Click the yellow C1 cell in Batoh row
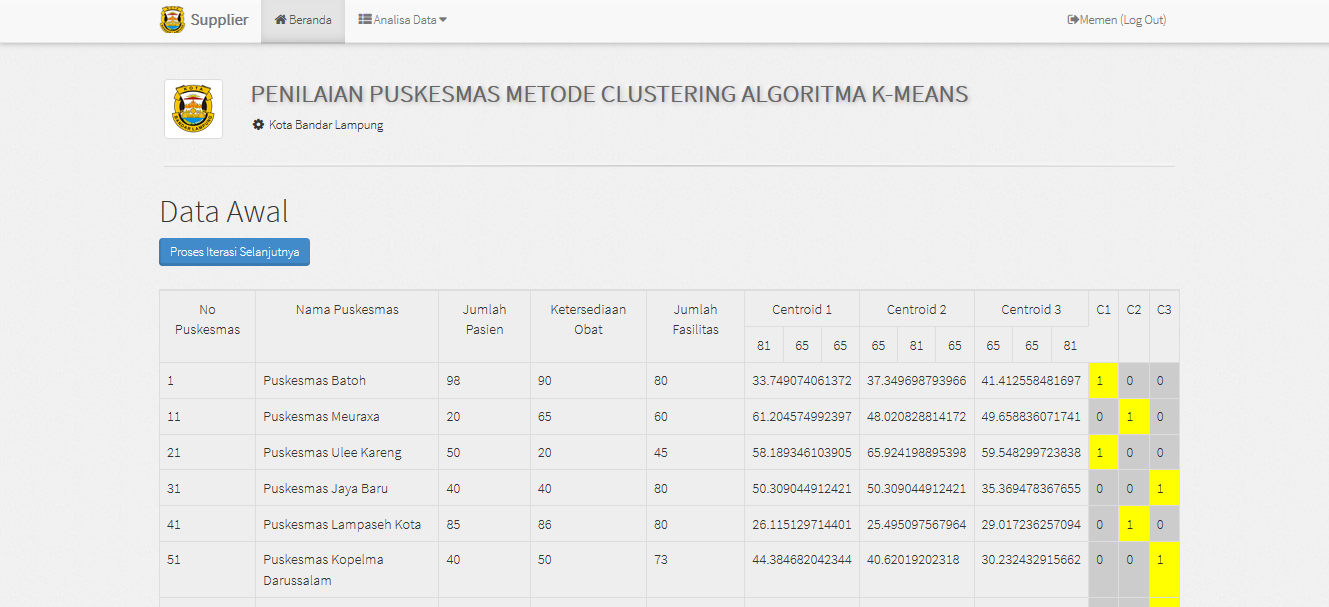Viewport: 1329px width, 607px height. click(1104, 381)
